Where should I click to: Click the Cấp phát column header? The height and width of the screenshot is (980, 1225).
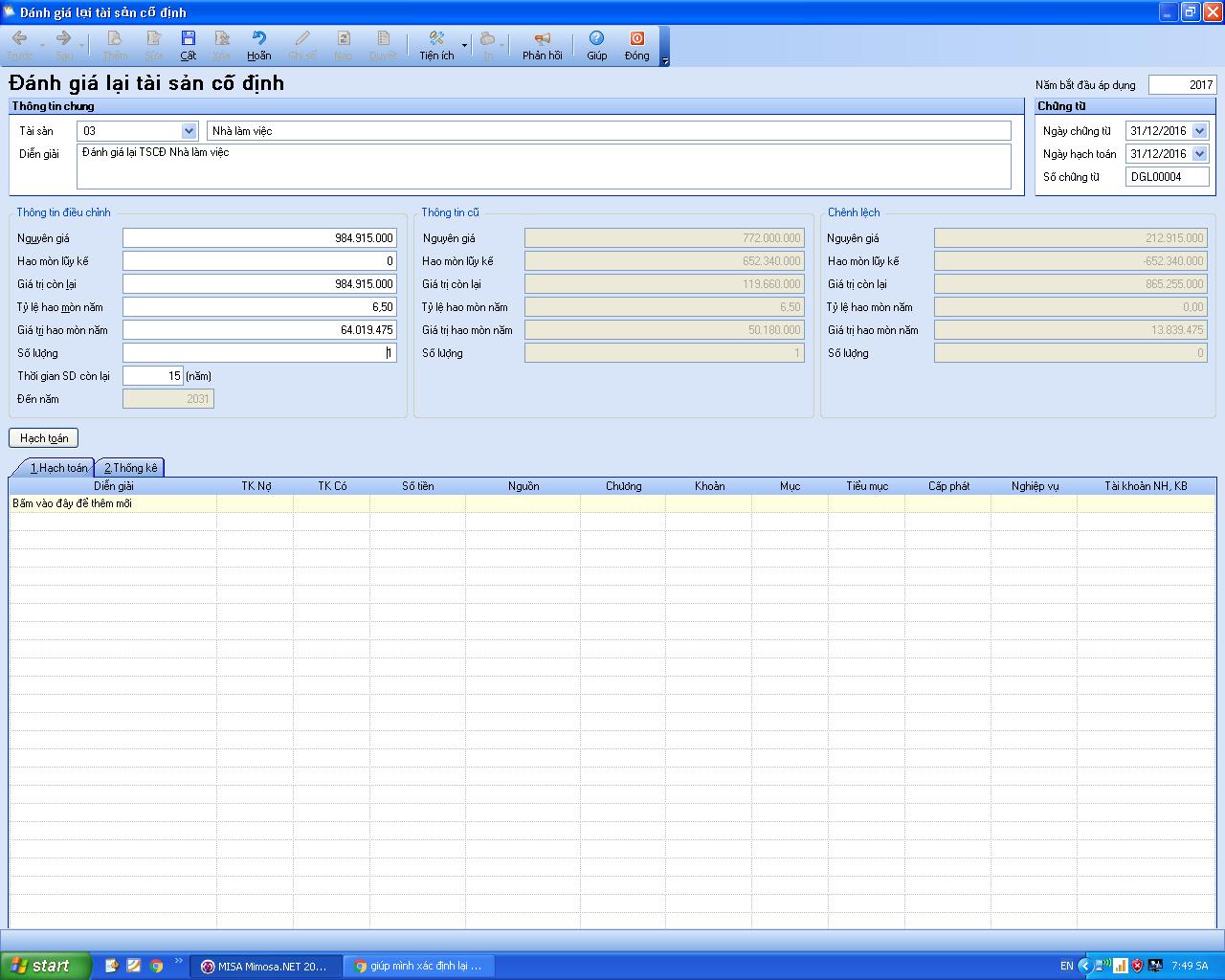pyautogui.click(x=948, y=486)
